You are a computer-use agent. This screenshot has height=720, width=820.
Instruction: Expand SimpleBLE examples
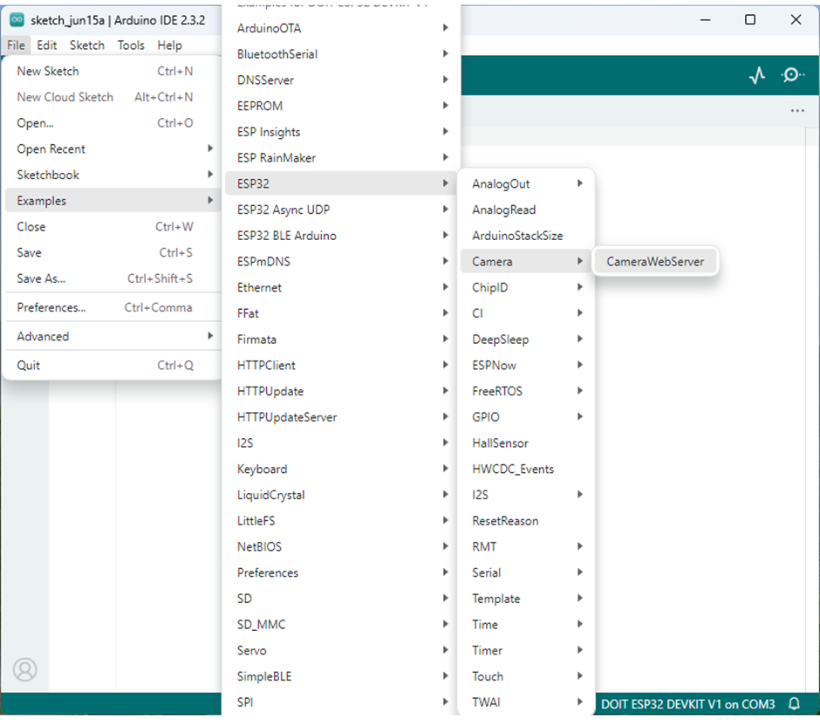pyautogui.click(x=341, y=677)
